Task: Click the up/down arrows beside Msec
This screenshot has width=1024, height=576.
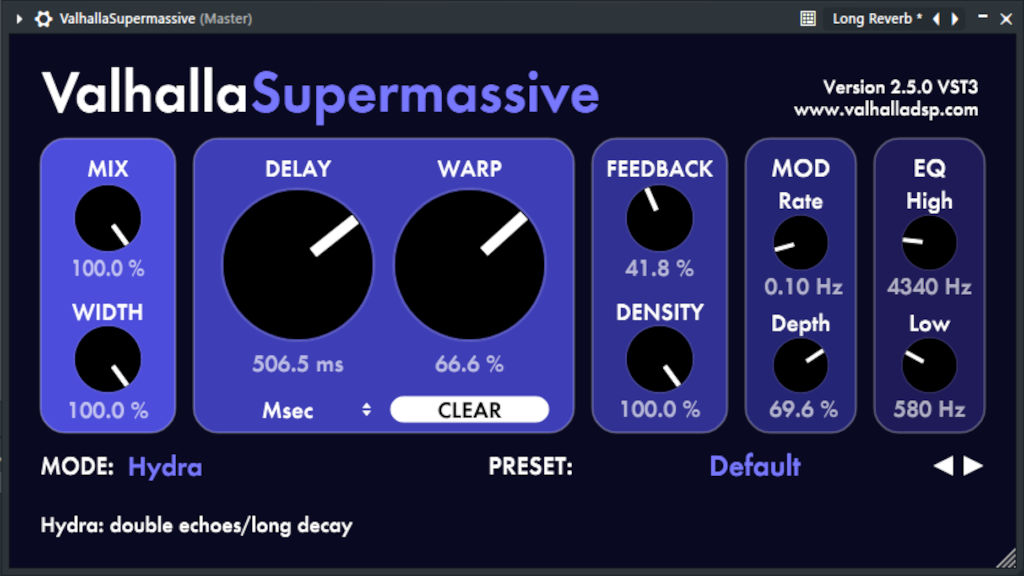Action: 365,410
